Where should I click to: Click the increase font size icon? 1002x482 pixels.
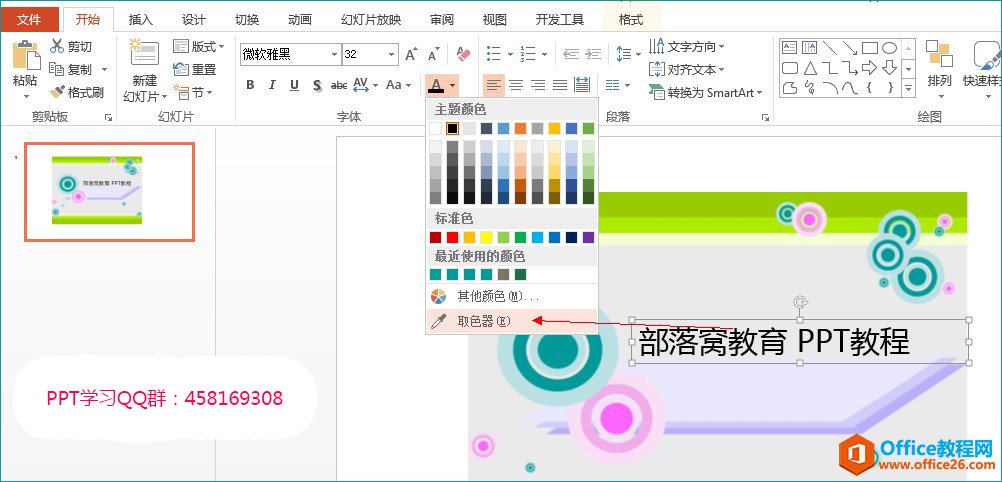tap(411, 54)
